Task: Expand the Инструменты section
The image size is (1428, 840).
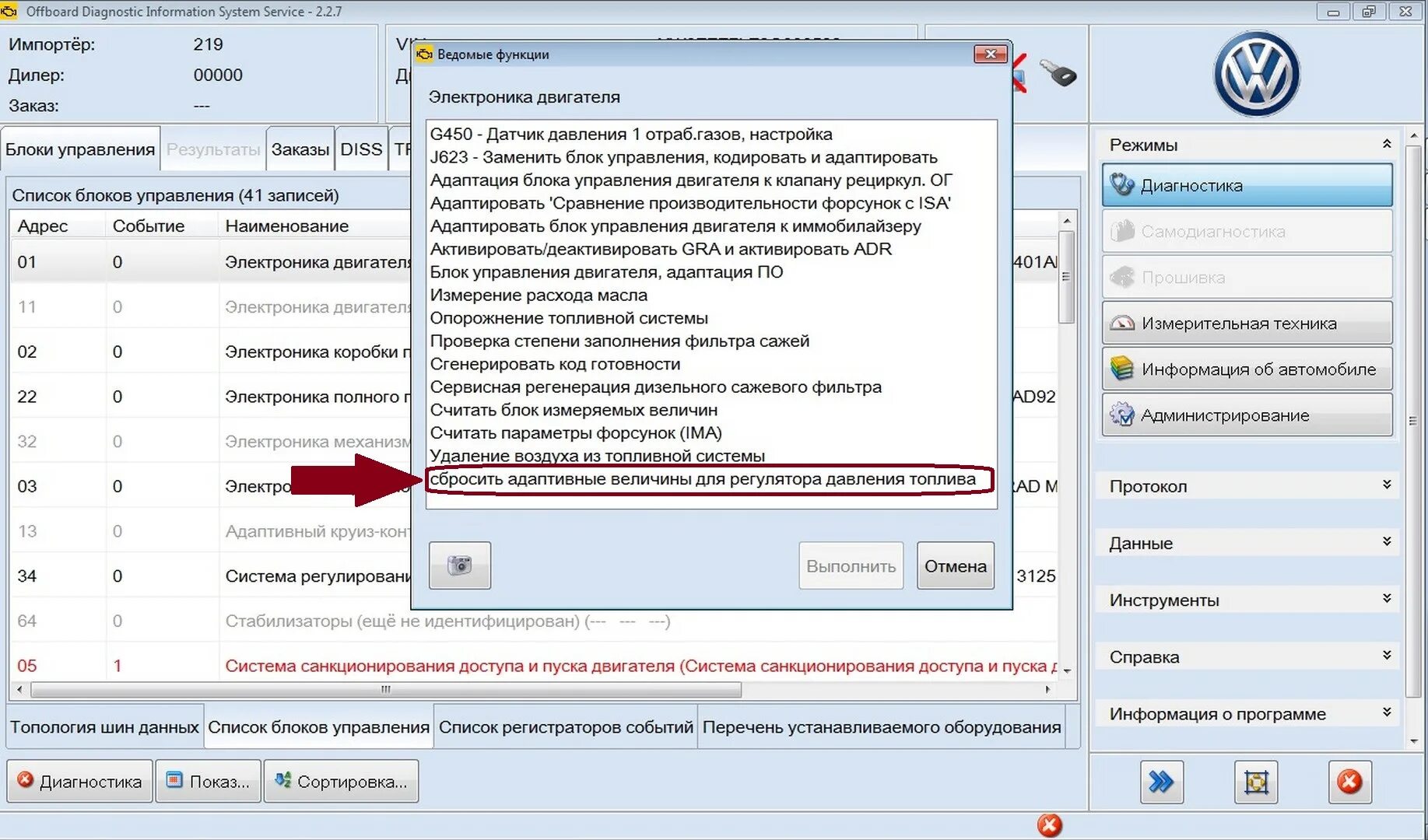Action: point(1387,598)
